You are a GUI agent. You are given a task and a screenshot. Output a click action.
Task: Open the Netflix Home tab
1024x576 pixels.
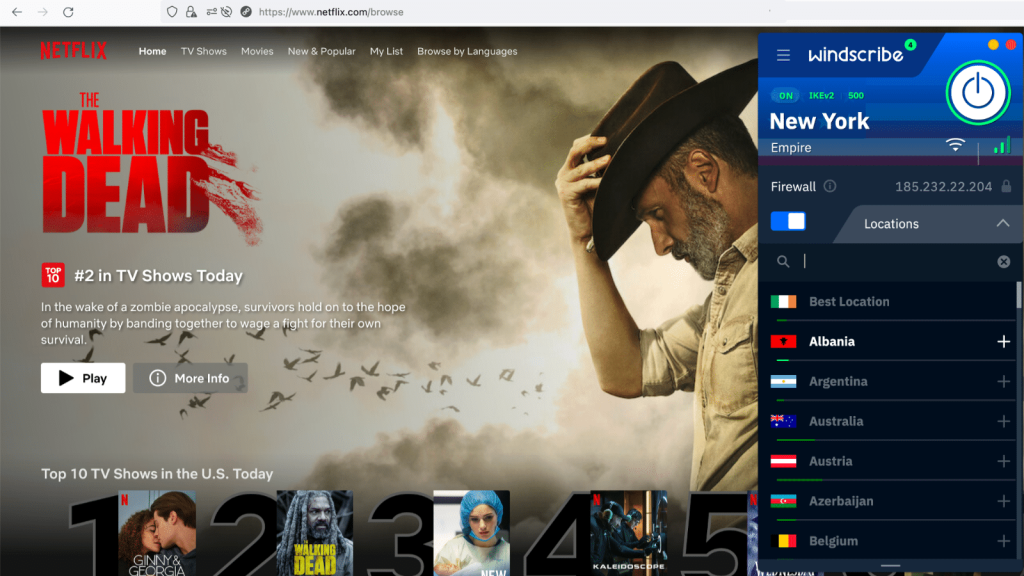(152, 51)
